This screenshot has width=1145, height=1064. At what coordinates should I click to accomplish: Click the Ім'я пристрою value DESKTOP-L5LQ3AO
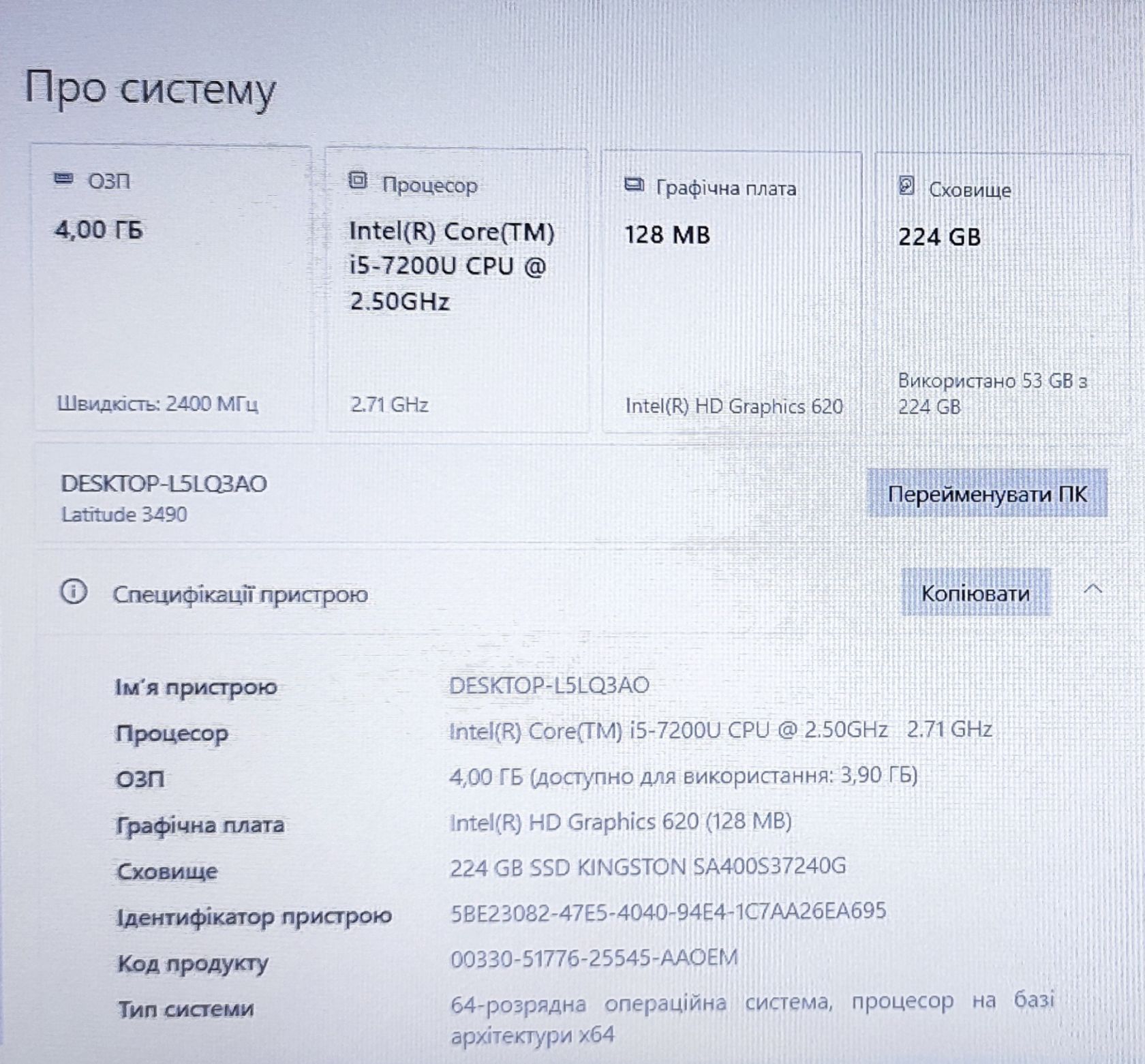549,685
